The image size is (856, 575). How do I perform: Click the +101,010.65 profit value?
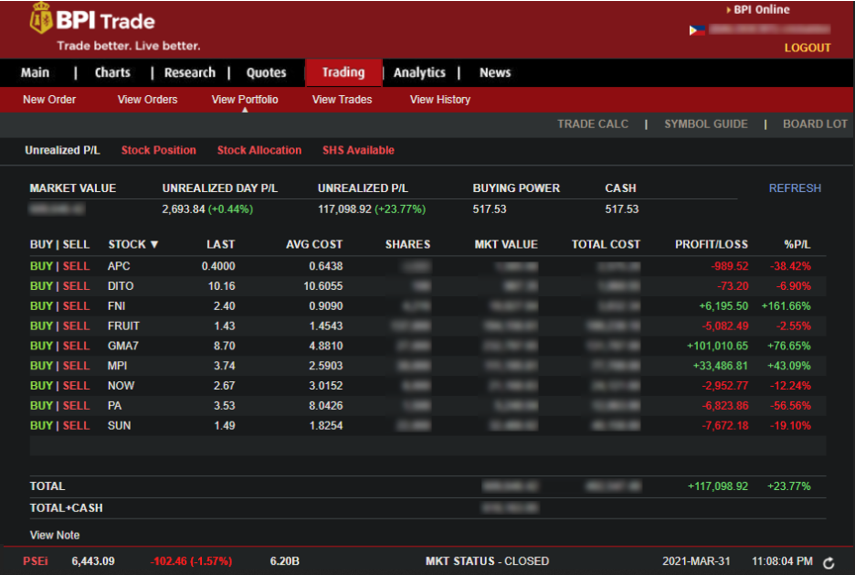tap(717, 346)
